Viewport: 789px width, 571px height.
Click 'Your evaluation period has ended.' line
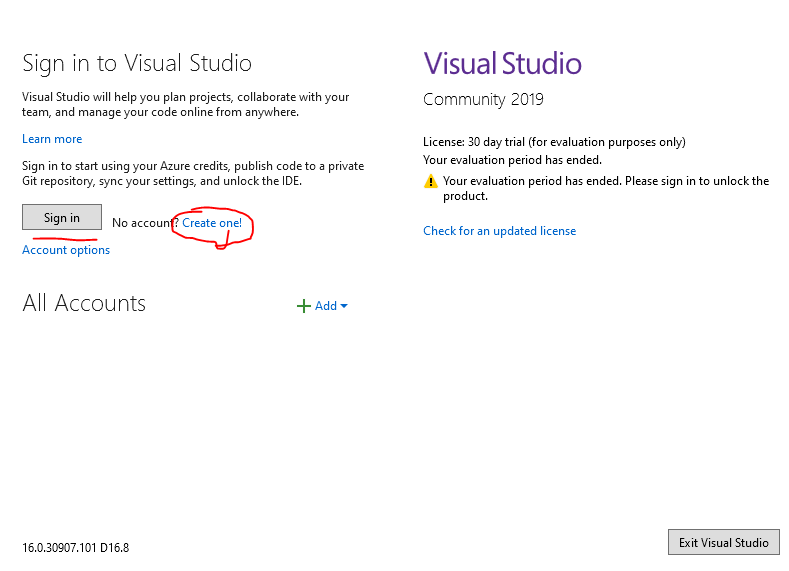point(512,160)
